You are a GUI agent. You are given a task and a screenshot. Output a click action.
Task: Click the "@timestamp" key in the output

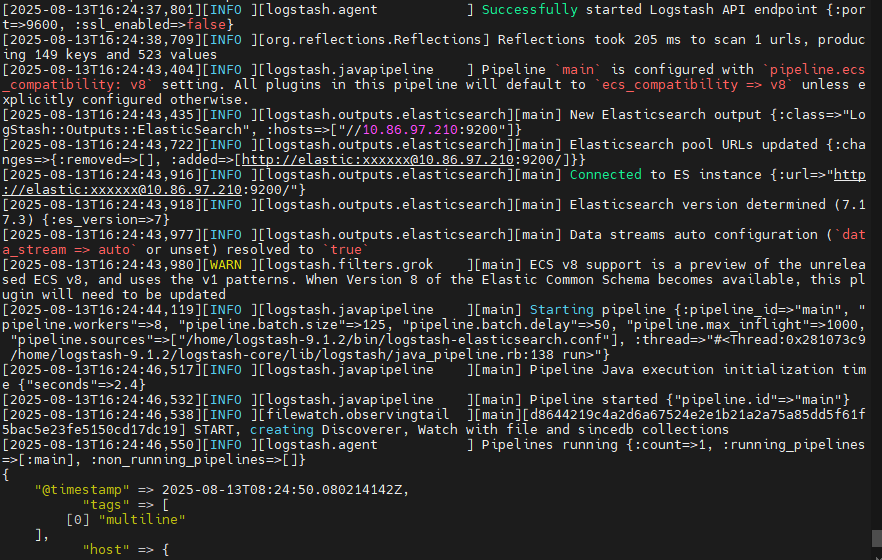(82, 490)
